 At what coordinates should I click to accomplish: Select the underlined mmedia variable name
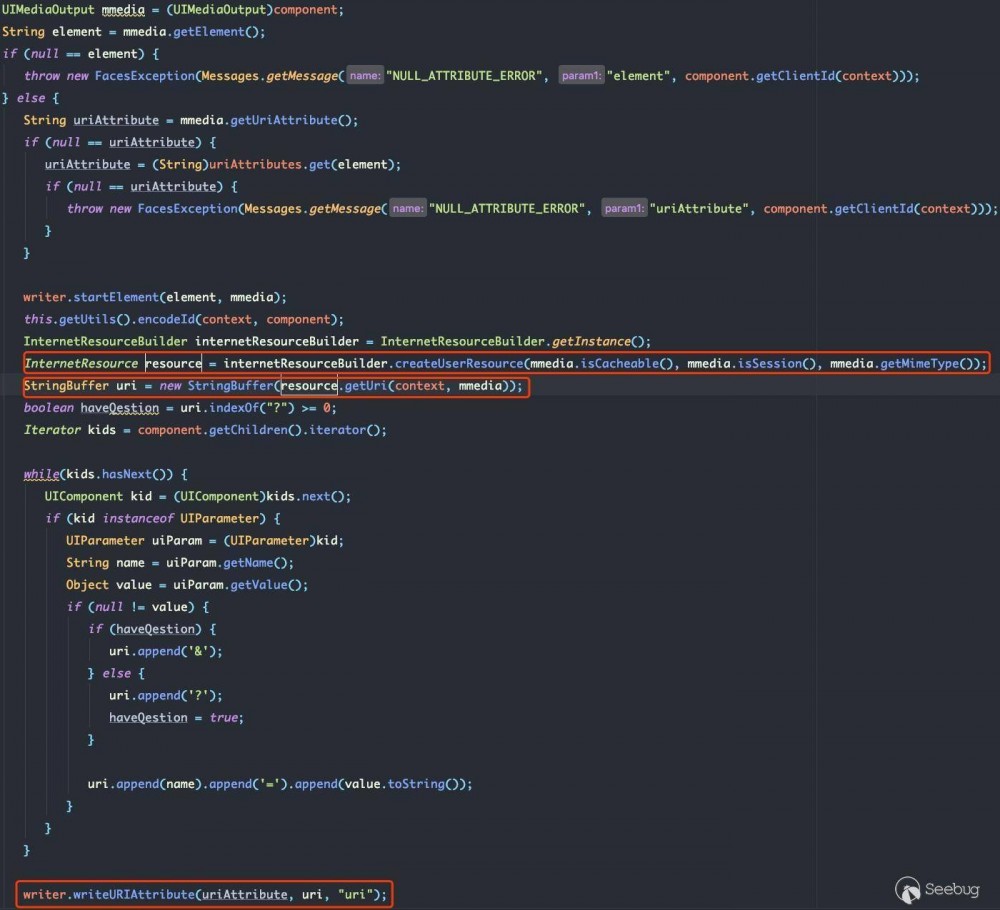[122, 9]
